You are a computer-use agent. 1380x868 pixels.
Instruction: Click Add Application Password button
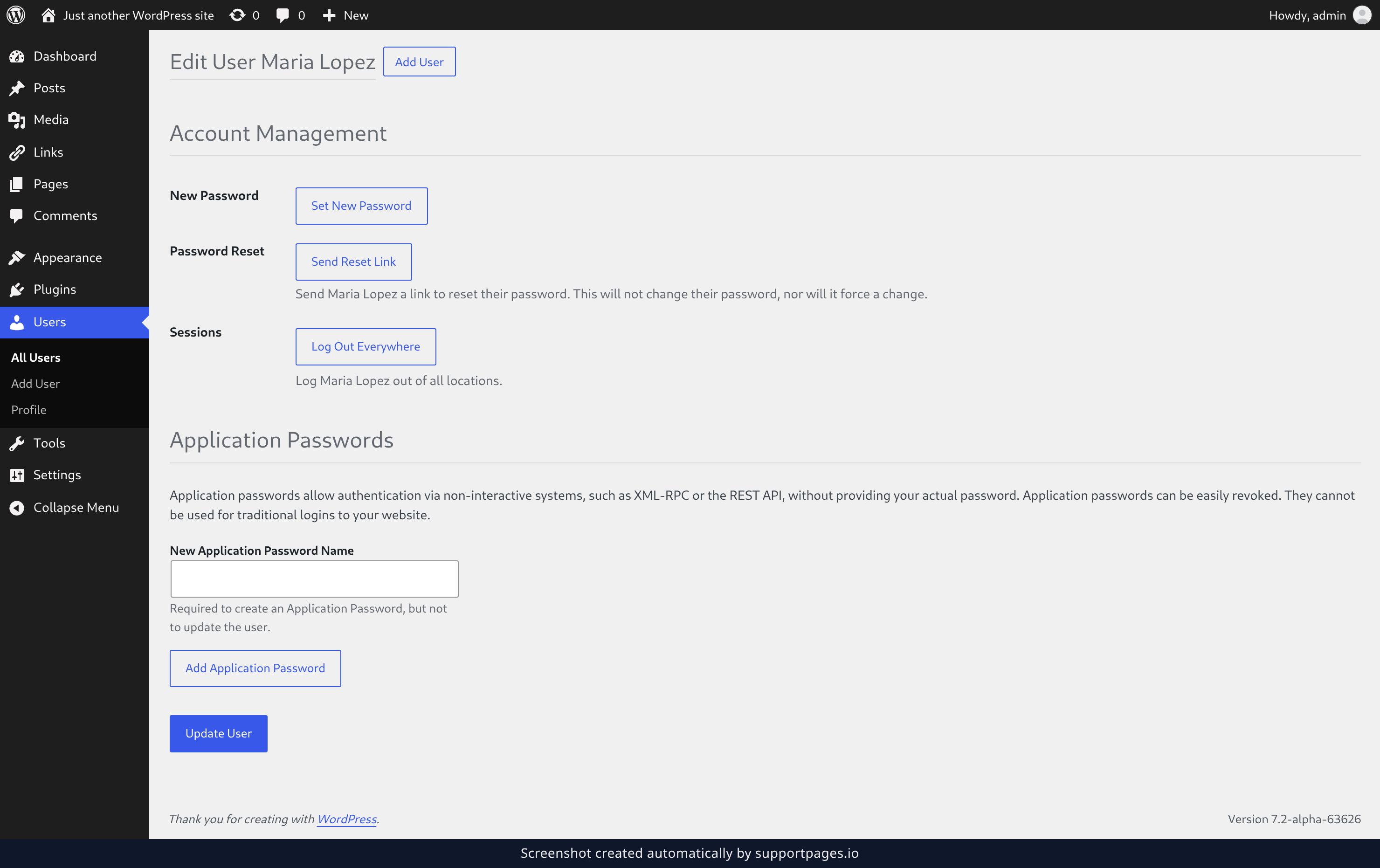point(255,668)
